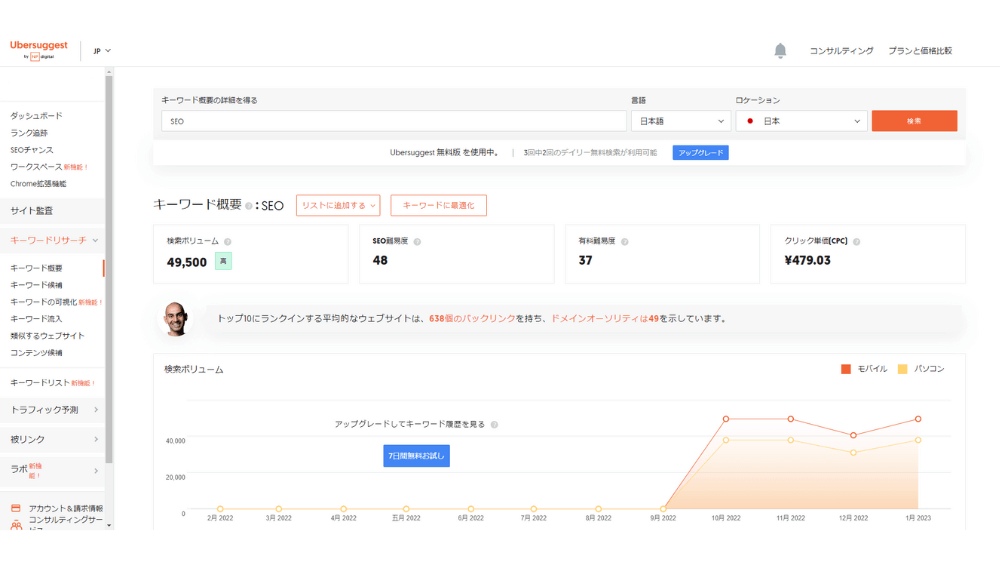This screenshot has width=1000, height=563.
Task: Click the help icon next to 検索ボリューム card
Action: [228, 242]
